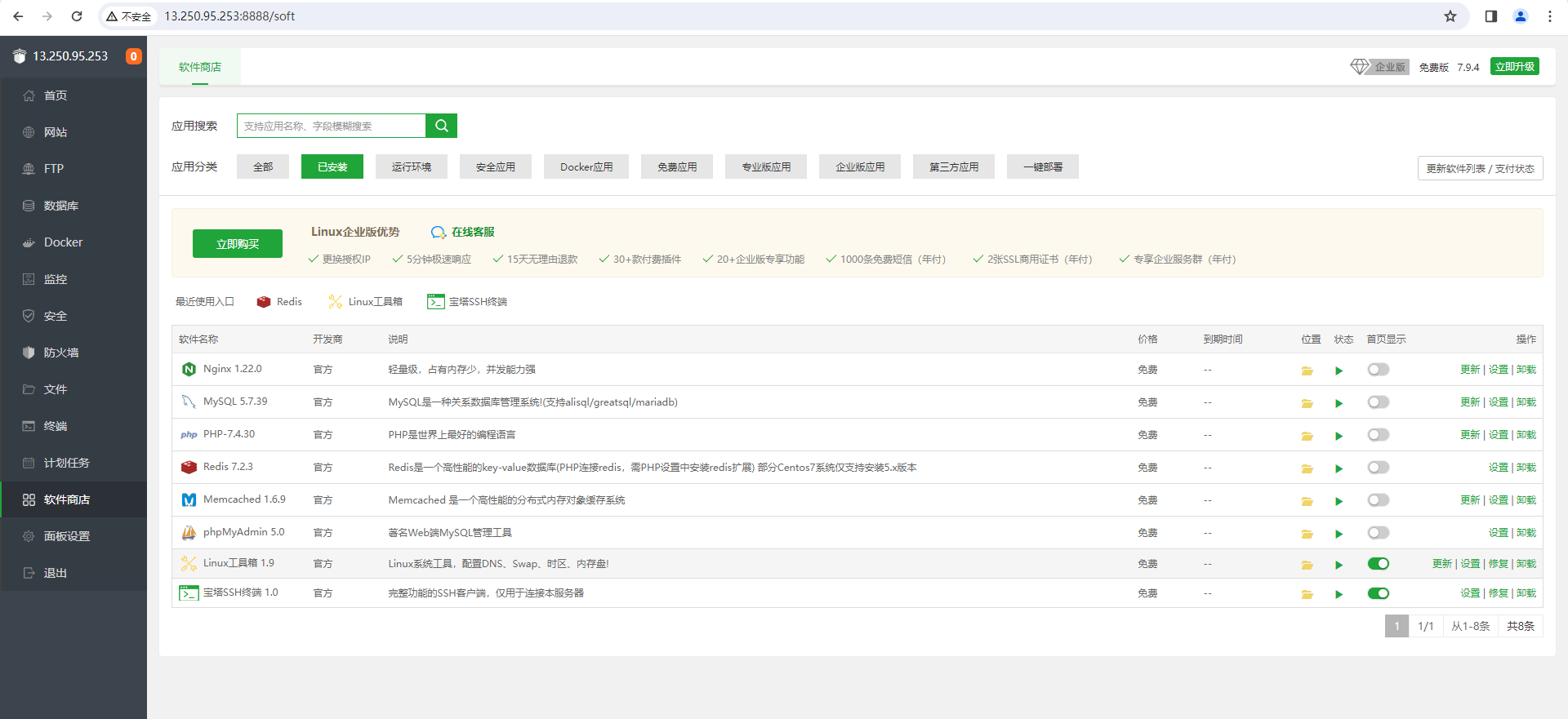The height and width of the screenshot is (719, 1568).
Task: Toggle Nginx homepage display switch
Action: pos(1379,370)
